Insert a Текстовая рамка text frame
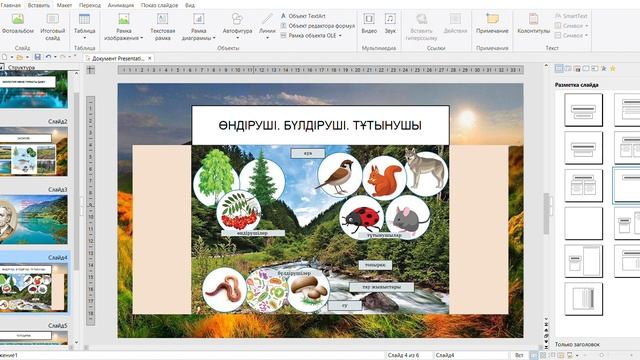640x360 pixels. coord(162,26)
